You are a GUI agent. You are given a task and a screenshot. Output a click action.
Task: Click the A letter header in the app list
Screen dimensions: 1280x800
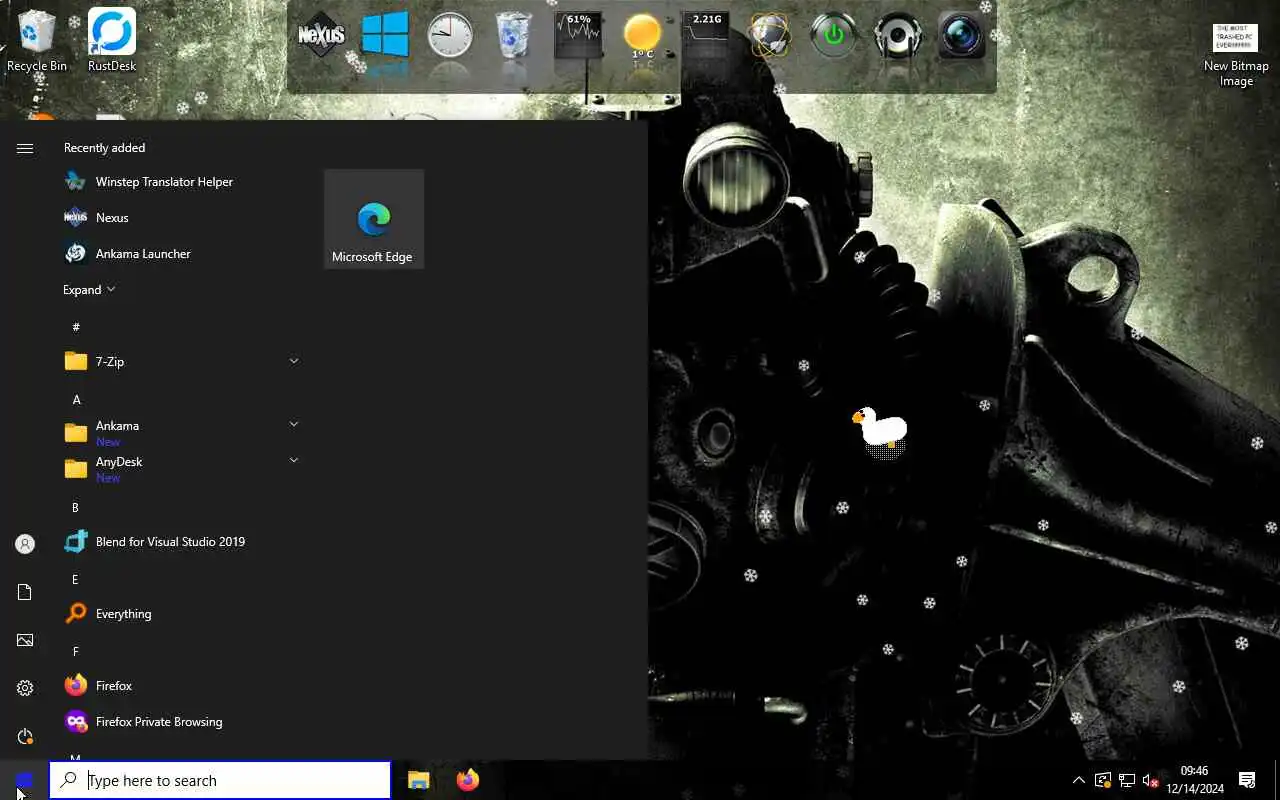pyautogui.click(x=76, y=400)
